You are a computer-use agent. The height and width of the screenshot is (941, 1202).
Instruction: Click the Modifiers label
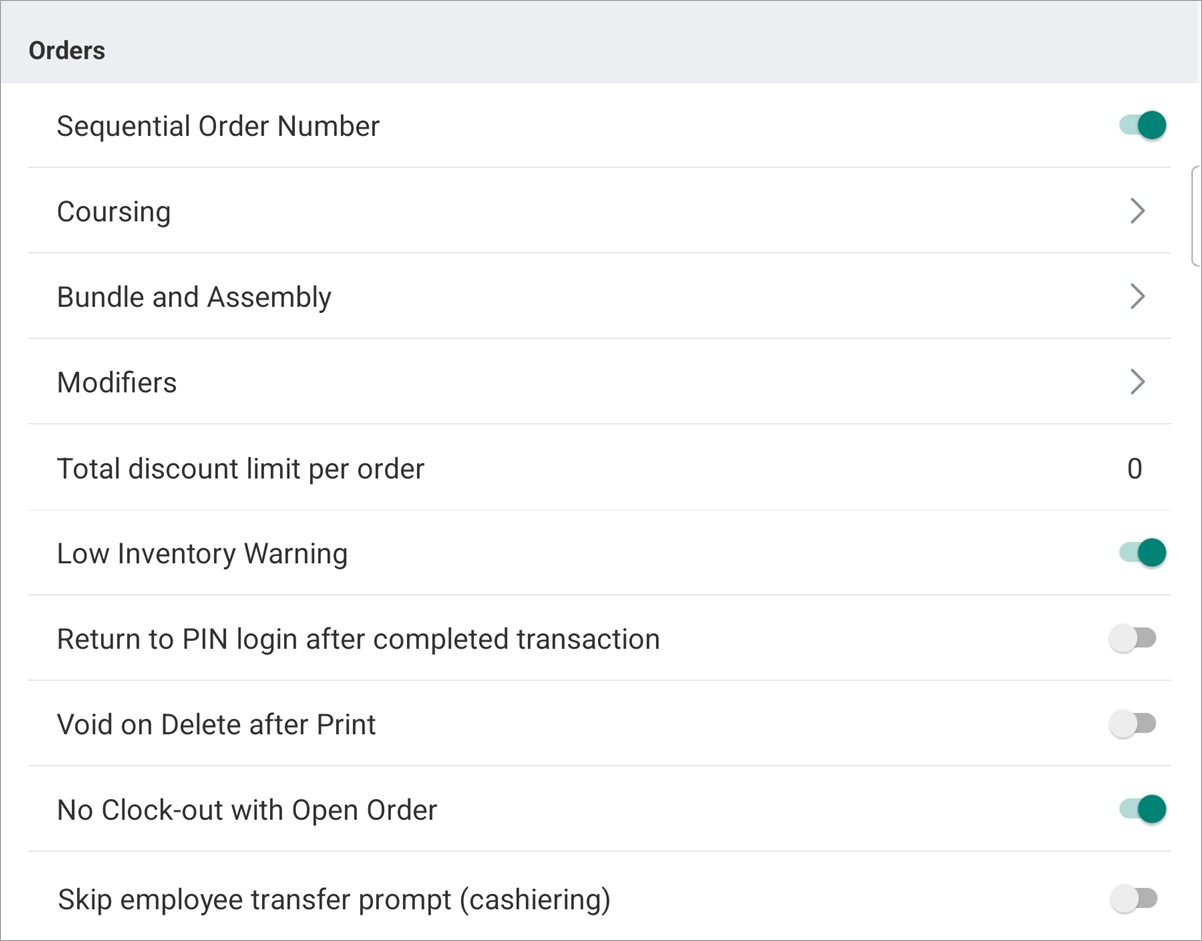(x=116, y=381)
